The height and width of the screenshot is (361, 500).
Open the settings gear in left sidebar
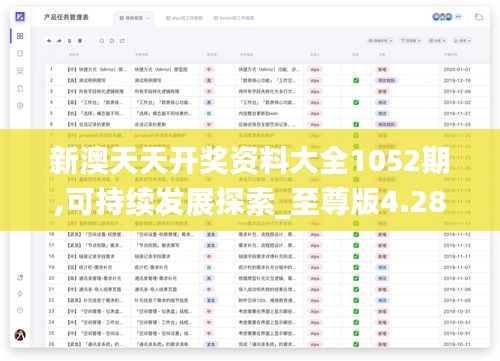click(20, 106)
